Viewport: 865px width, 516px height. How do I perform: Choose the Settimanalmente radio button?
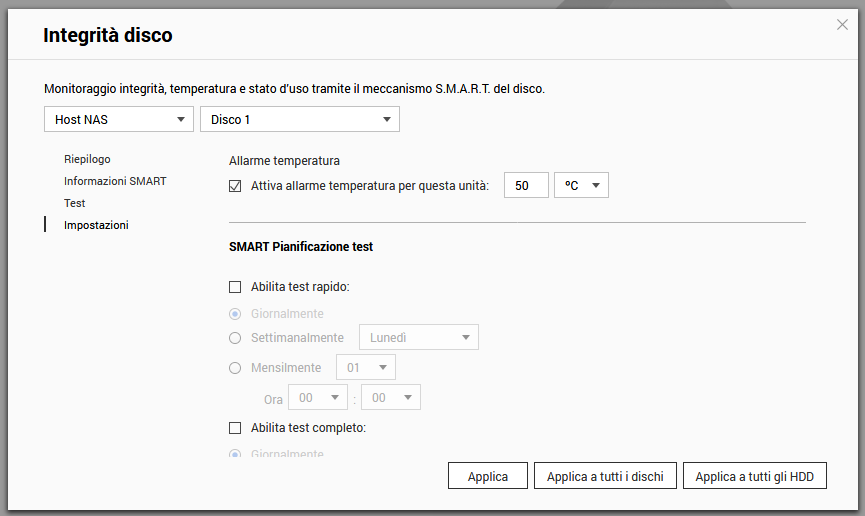[236, 338]
